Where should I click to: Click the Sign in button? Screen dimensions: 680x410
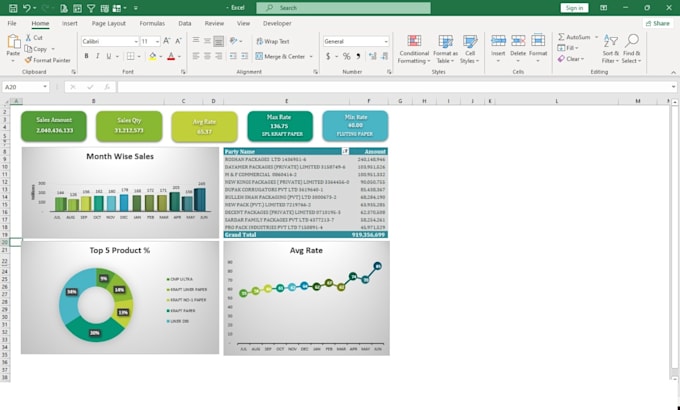(573, 7)
